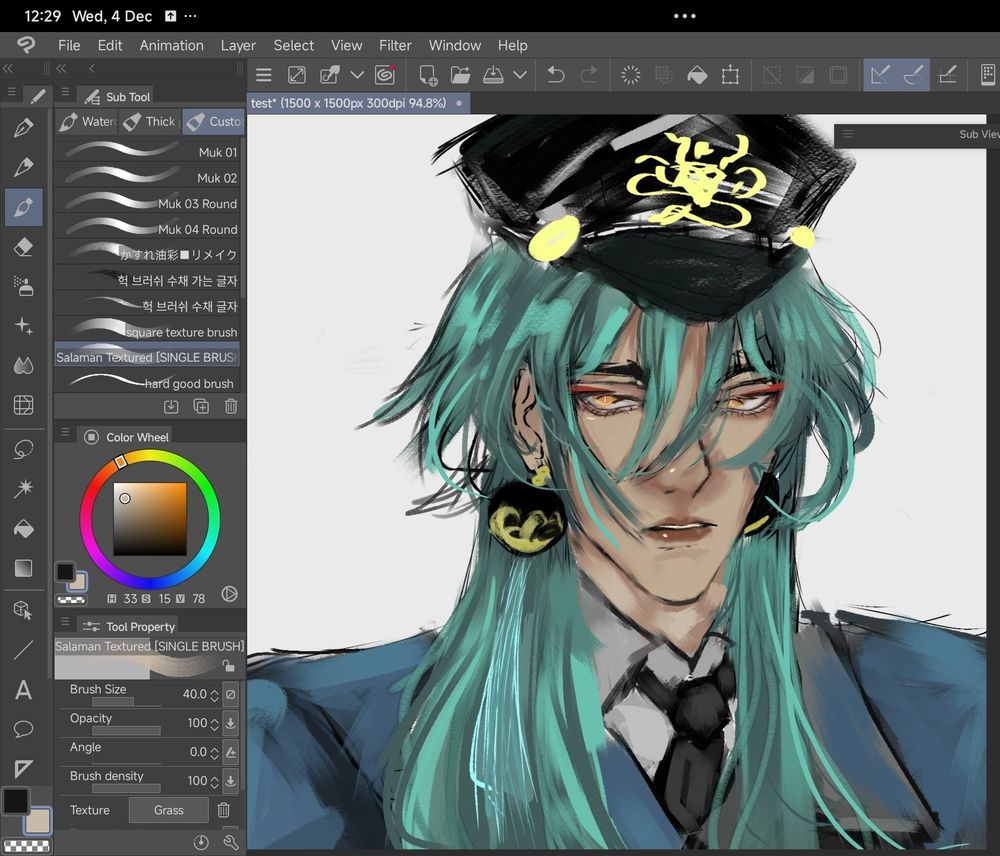
Task: Select the Pencil tool below the Pen tool
Action: pos(24,168)
